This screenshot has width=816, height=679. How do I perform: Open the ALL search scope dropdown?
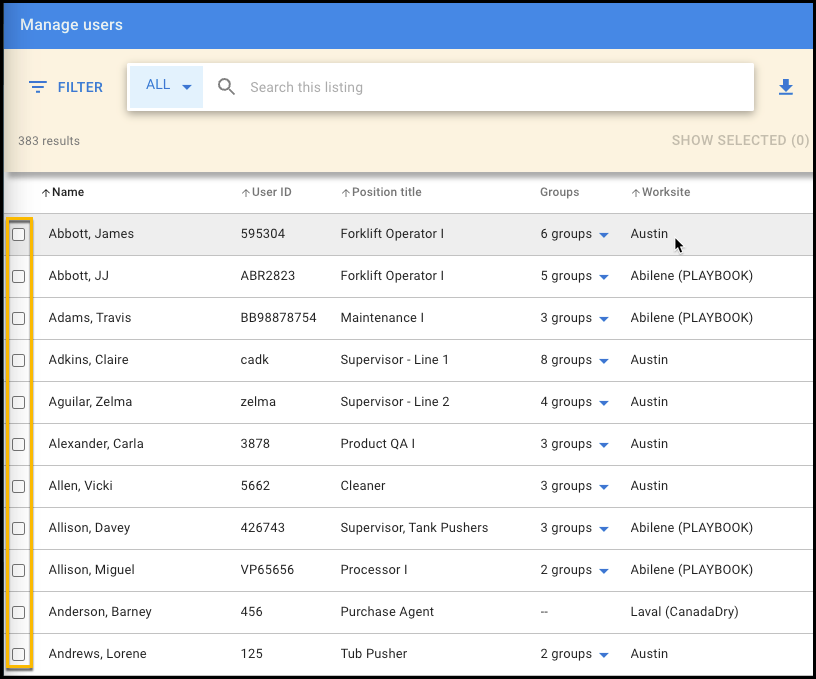[165, 85]
